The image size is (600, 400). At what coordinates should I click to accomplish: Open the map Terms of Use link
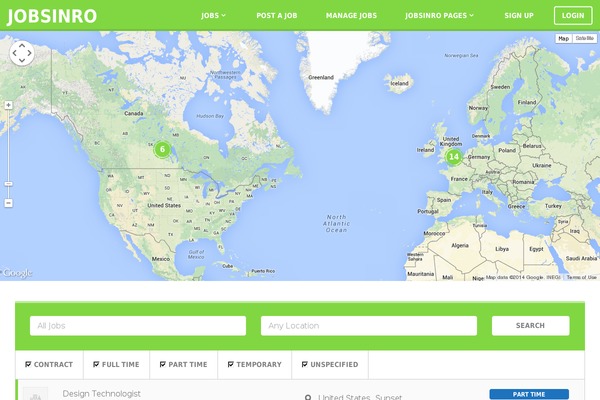pyautogui.click(x=581, y=277)
